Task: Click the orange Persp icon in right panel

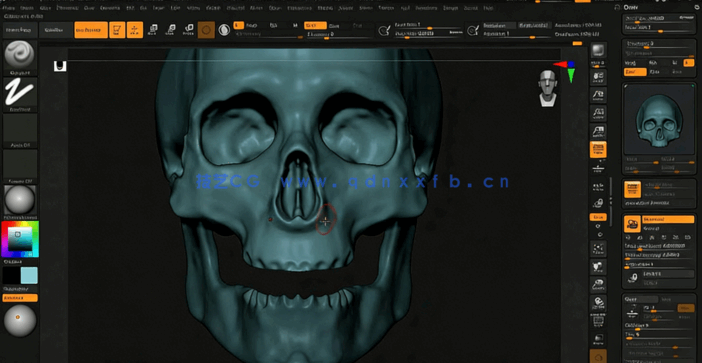Action: pos(632,190)
